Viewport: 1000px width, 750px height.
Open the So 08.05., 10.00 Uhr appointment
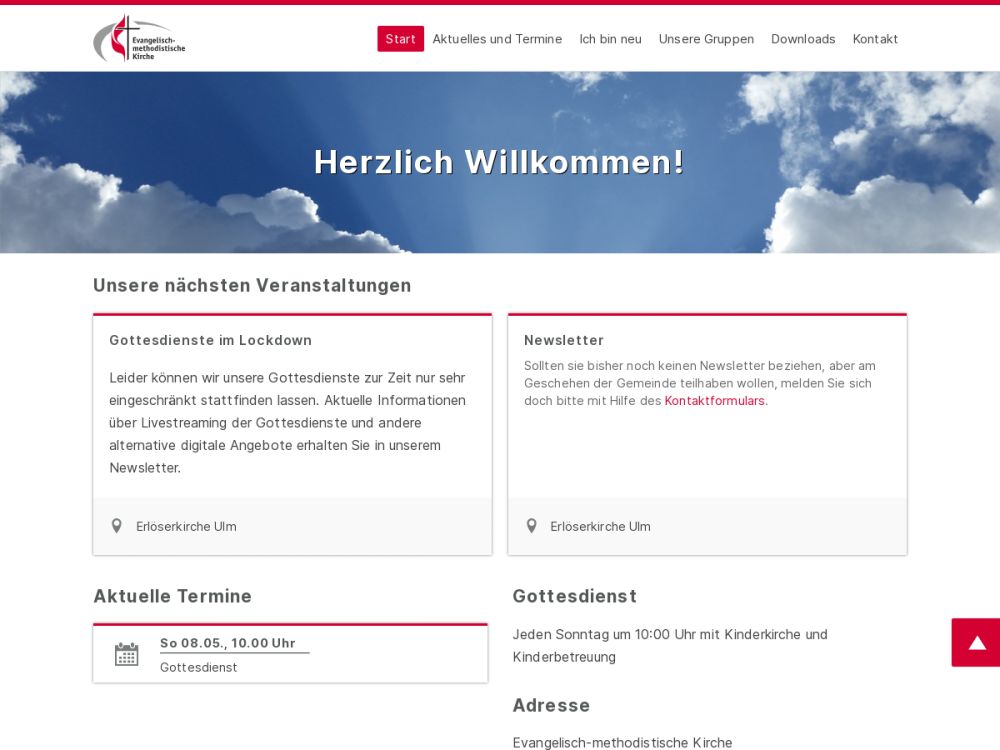[228, 643]
